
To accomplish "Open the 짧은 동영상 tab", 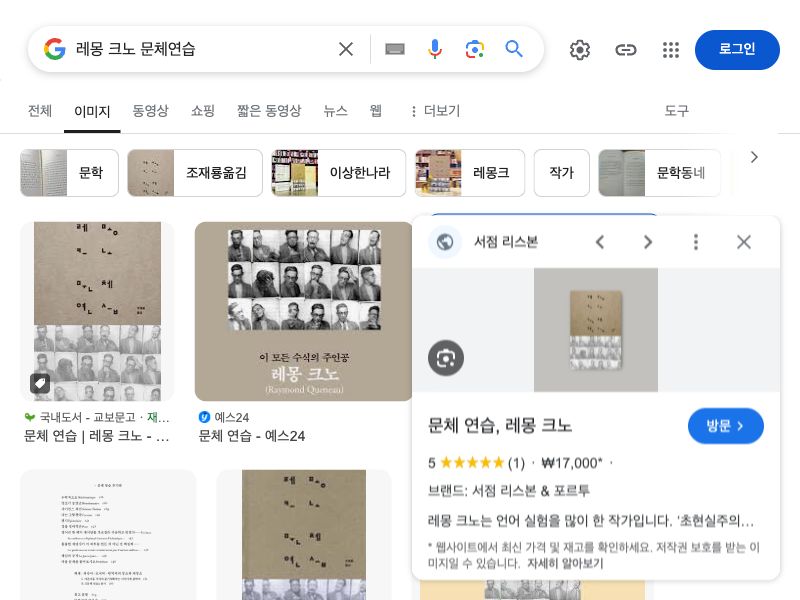I will coord(269,111).
